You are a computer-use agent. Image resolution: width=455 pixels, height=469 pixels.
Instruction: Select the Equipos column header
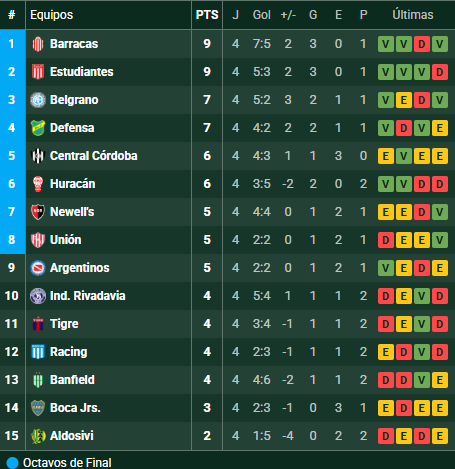51,15
